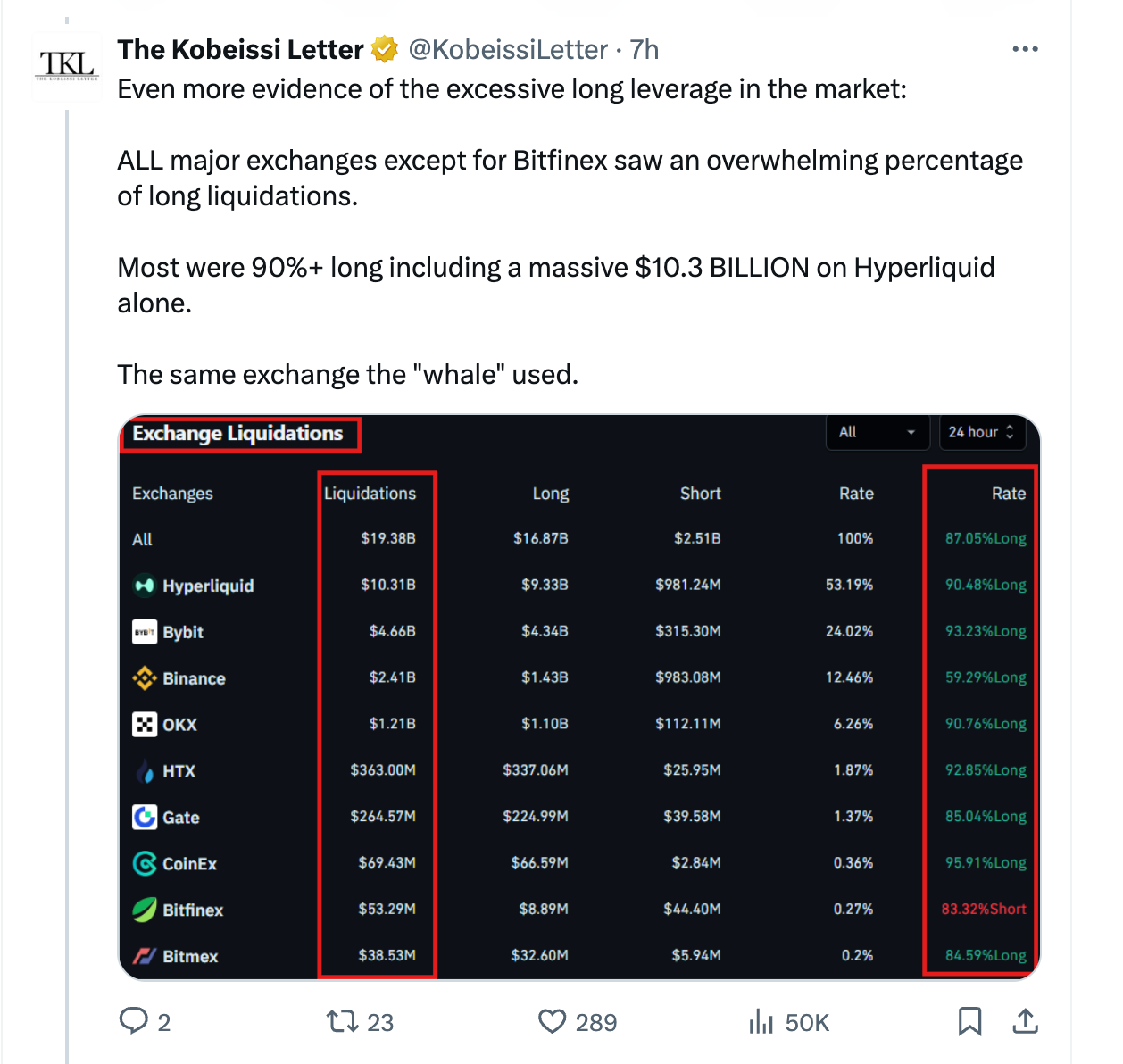Click the Hyperliquid exchange logo in the table
The image size is (1123, 1064).
[146, 586]
